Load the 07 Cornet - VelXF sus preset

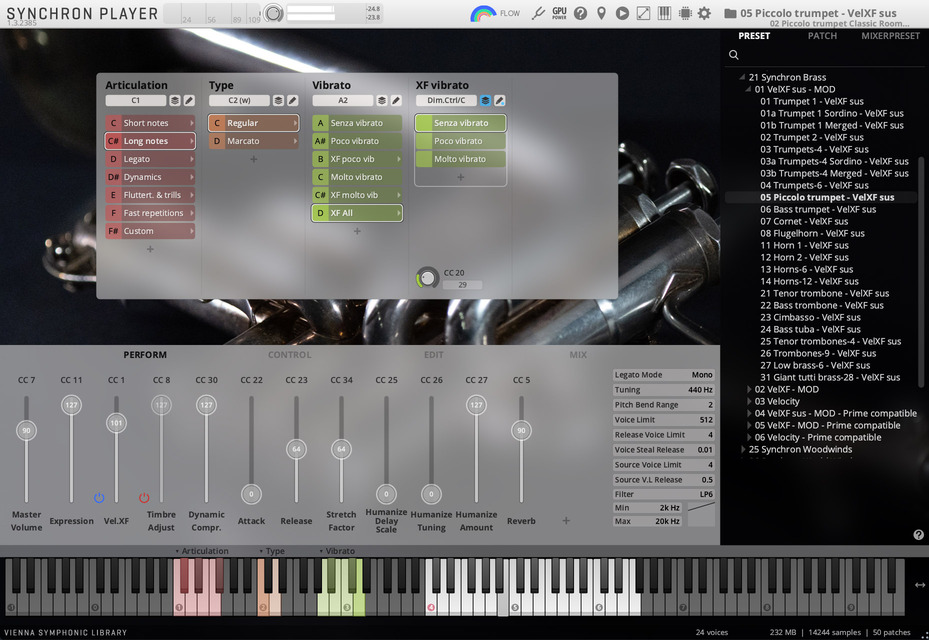tap(804, 222)
